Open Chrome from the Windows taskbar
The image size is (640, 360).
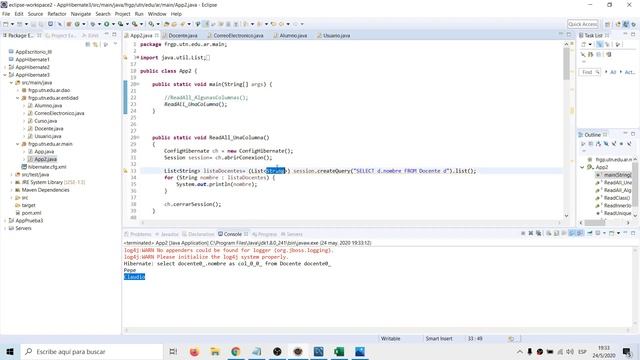(x=236, y=351)
